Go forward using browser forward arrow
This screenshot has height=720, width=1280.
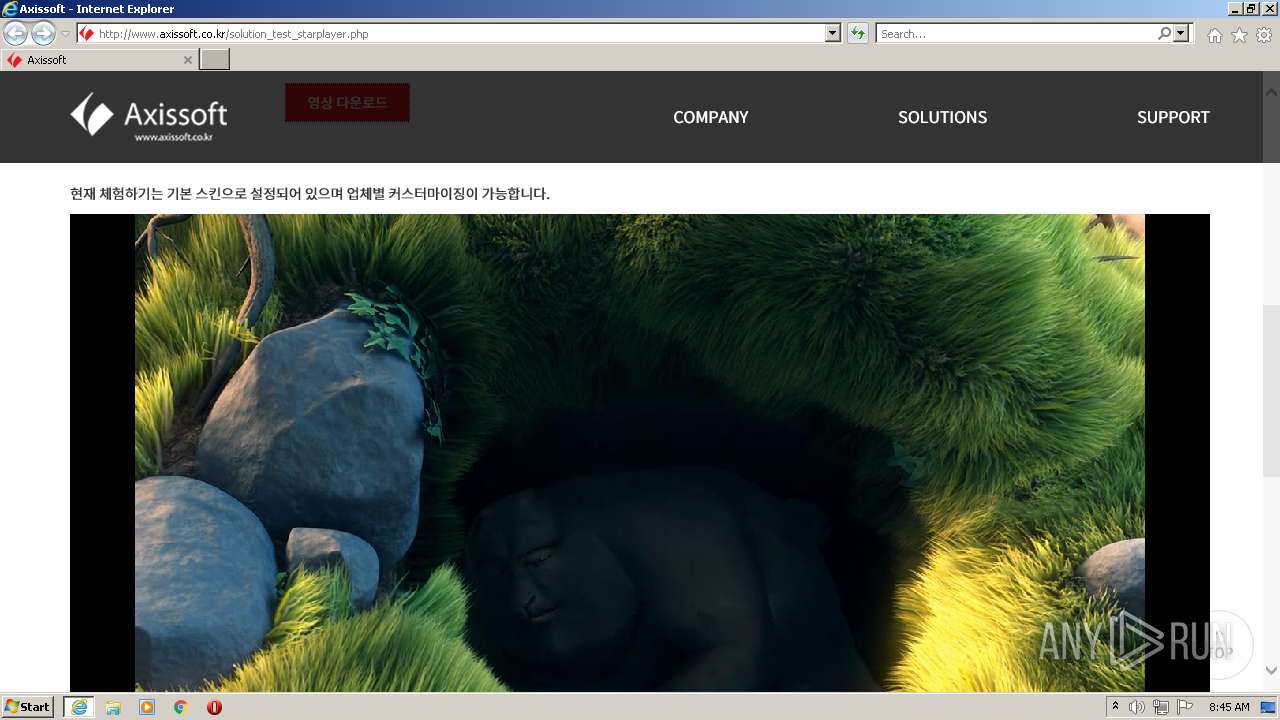(x=43, y=33)
